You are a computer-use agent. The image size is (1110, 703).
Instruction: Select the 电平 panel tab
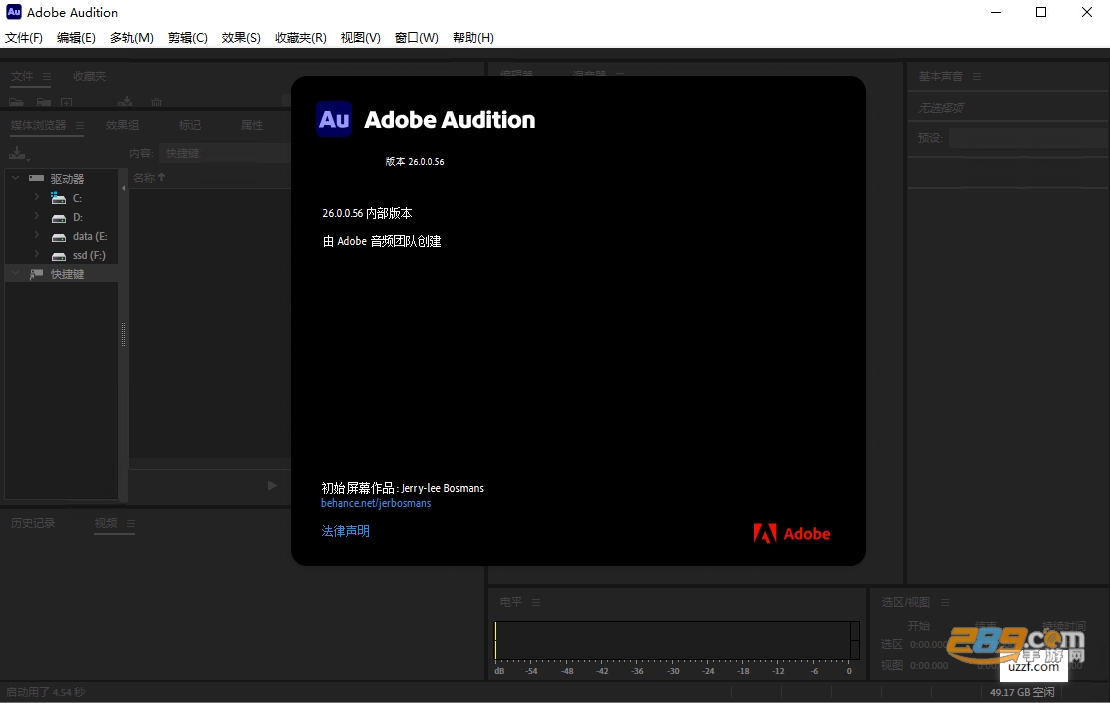tap(511, 602)
